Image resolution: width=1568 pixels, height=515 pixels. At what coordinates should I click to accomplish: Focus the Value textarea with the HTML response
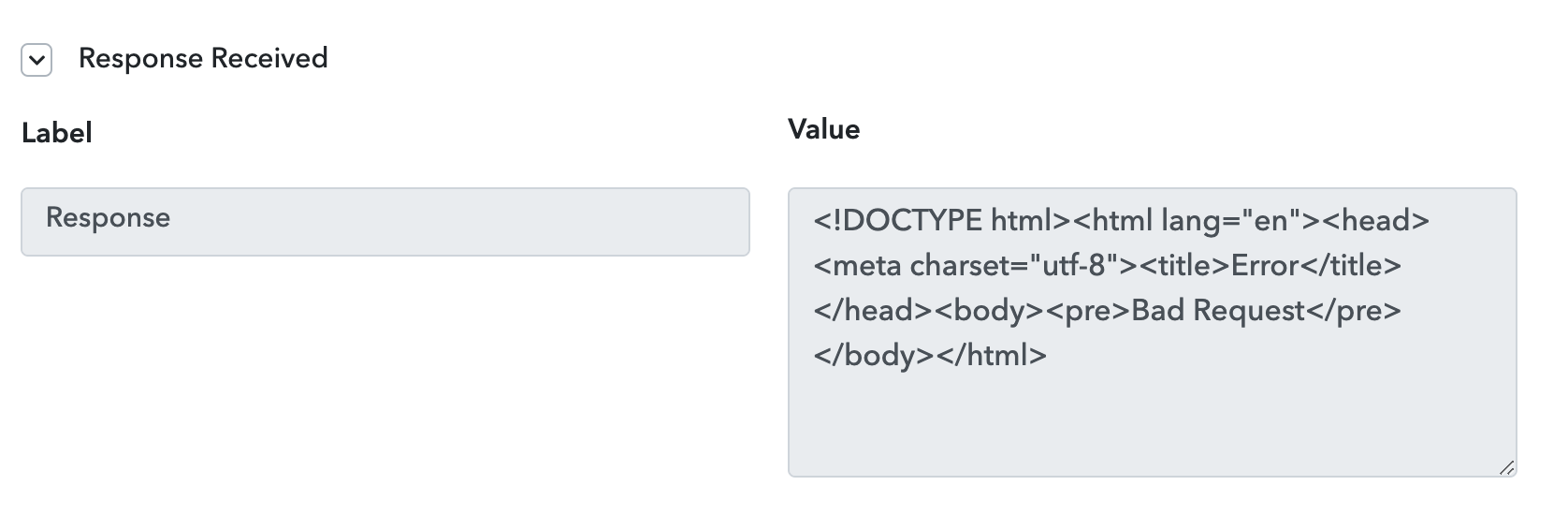pos(1152,332)
